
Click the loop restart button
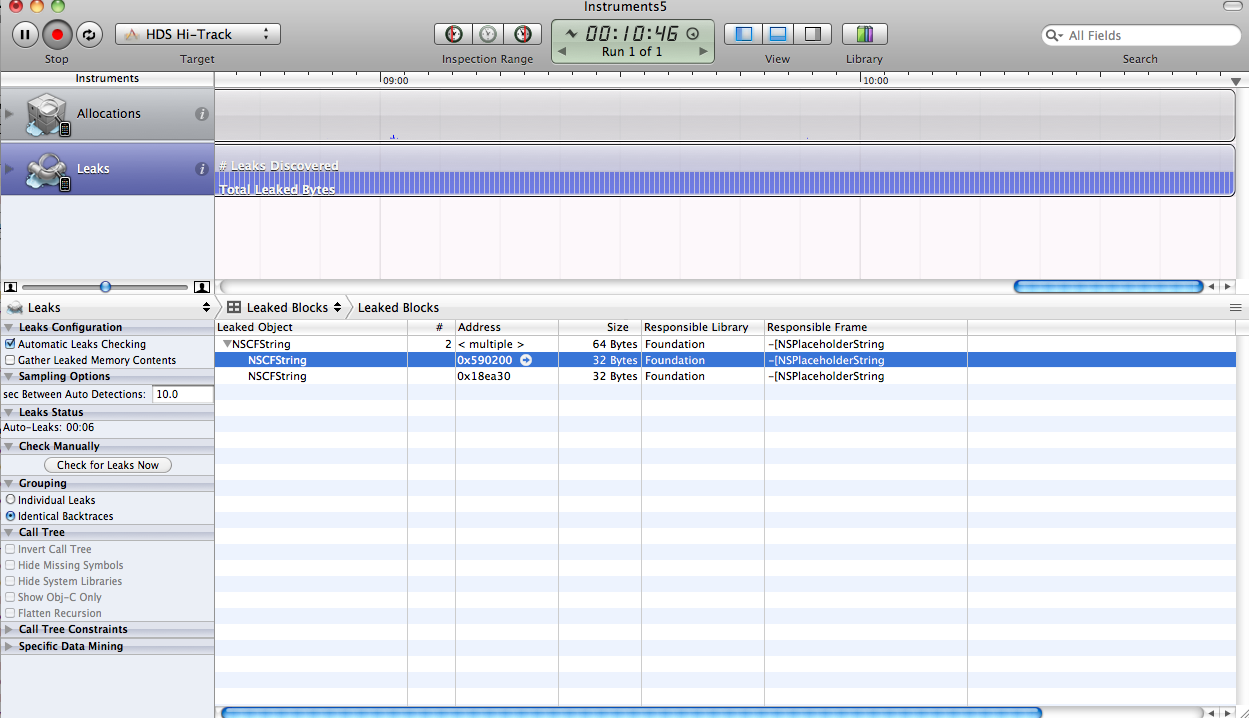click(89, 34)
